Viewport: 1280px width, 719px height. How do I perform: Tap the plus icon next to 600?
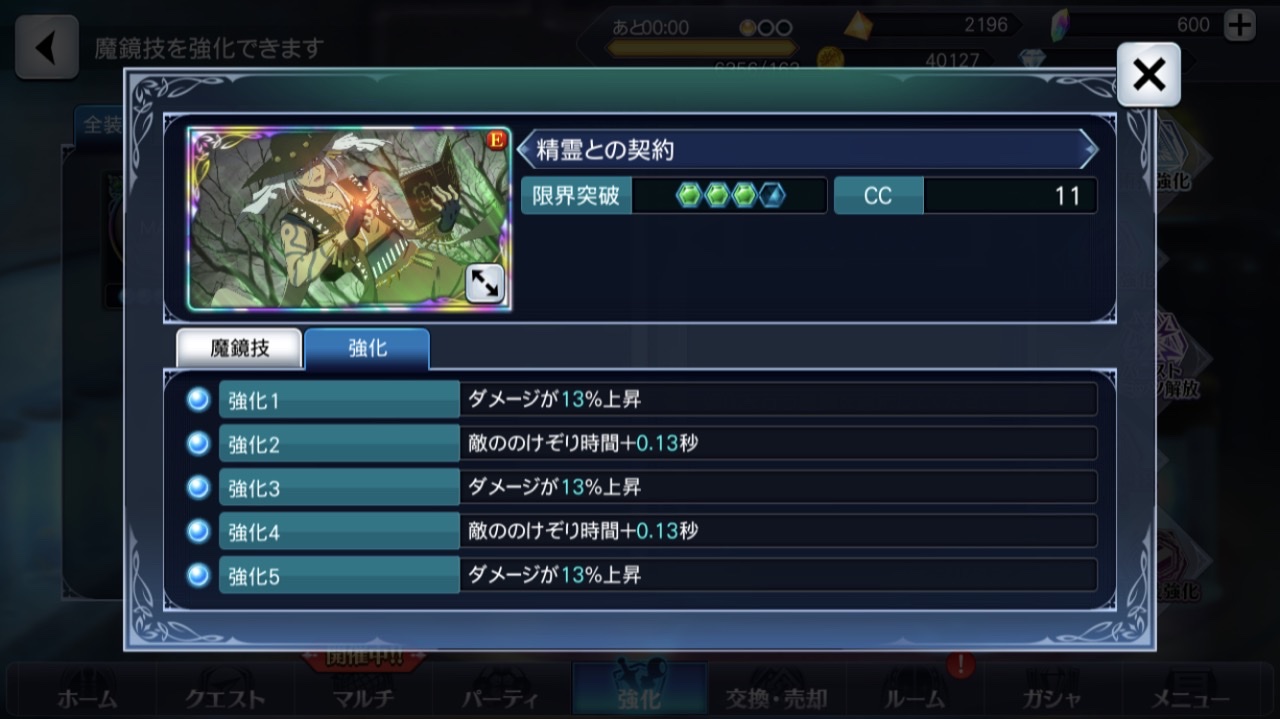coord(1240,25)
